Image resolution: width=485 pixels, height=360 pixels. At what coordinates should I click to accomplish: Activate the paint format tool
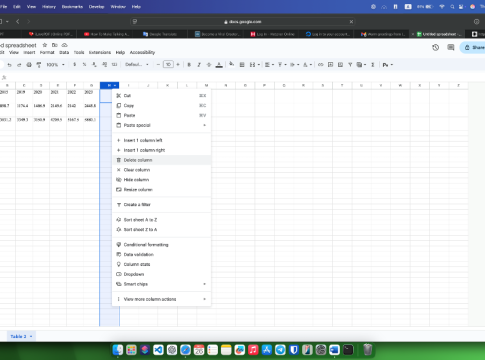click(39, 65)
